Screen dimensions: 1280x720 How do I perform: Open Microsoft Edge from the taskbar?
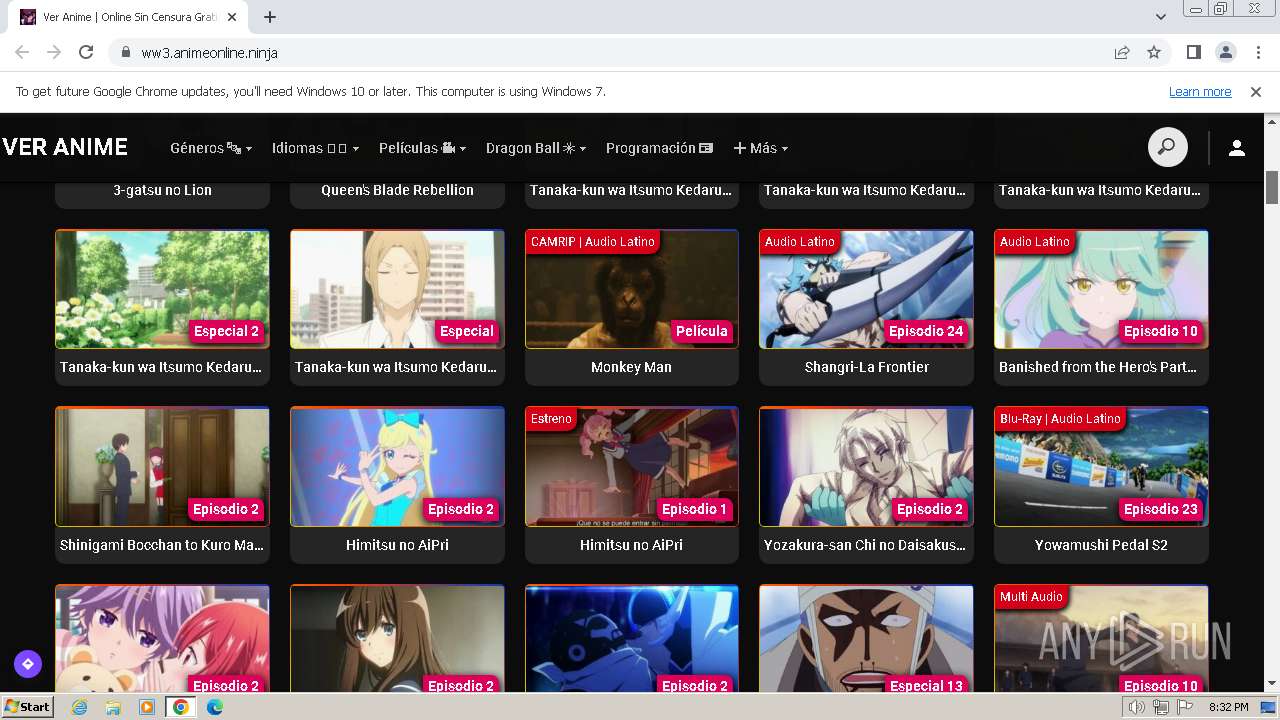click(x=214, y=707)
